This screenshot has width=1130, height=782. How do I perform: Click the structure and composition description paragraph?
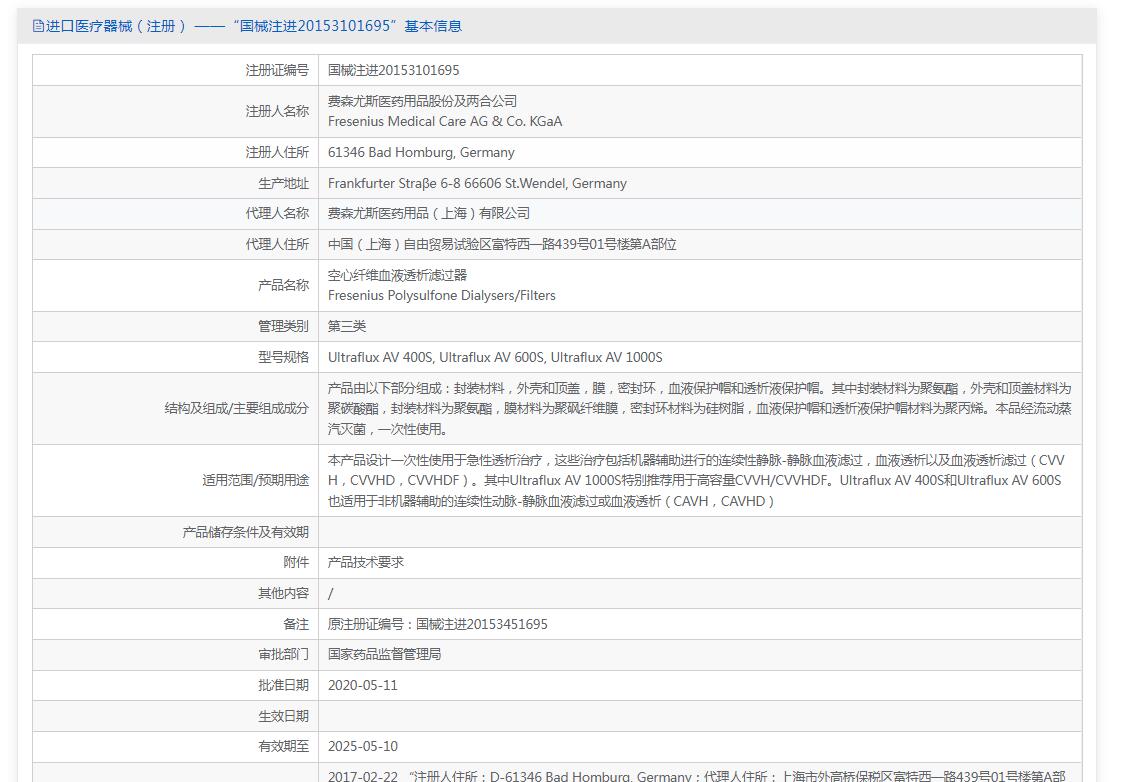(700, 409)
